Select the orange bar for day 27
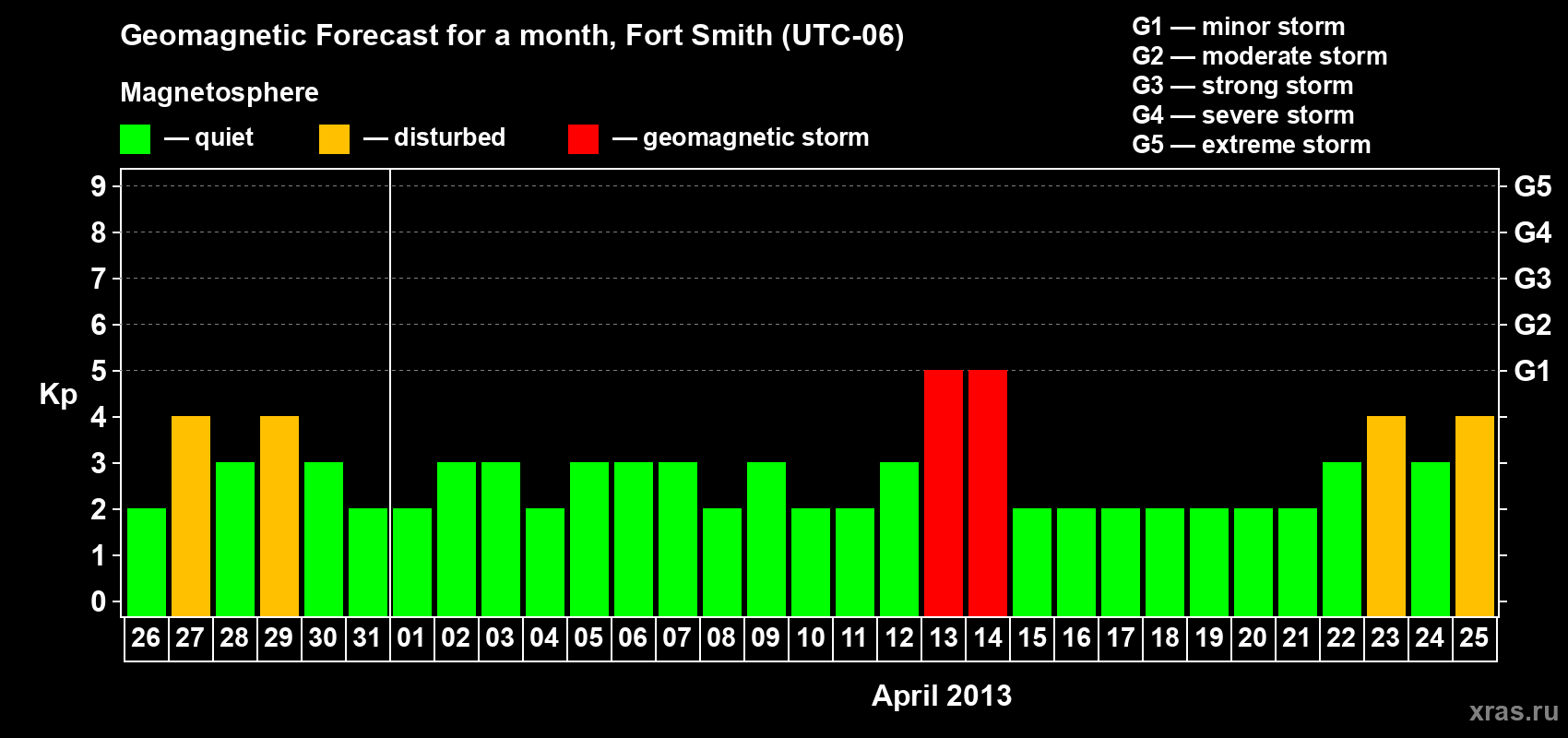 (x=191, y=516)
